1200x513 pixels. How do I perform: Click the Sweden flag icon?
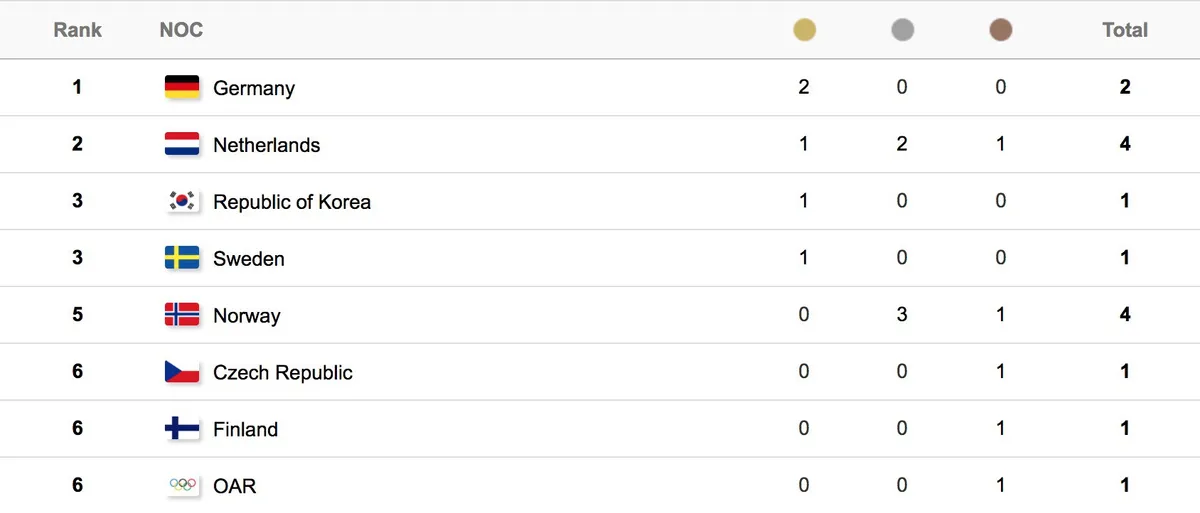pyautogui.click(x=182, y=258)
